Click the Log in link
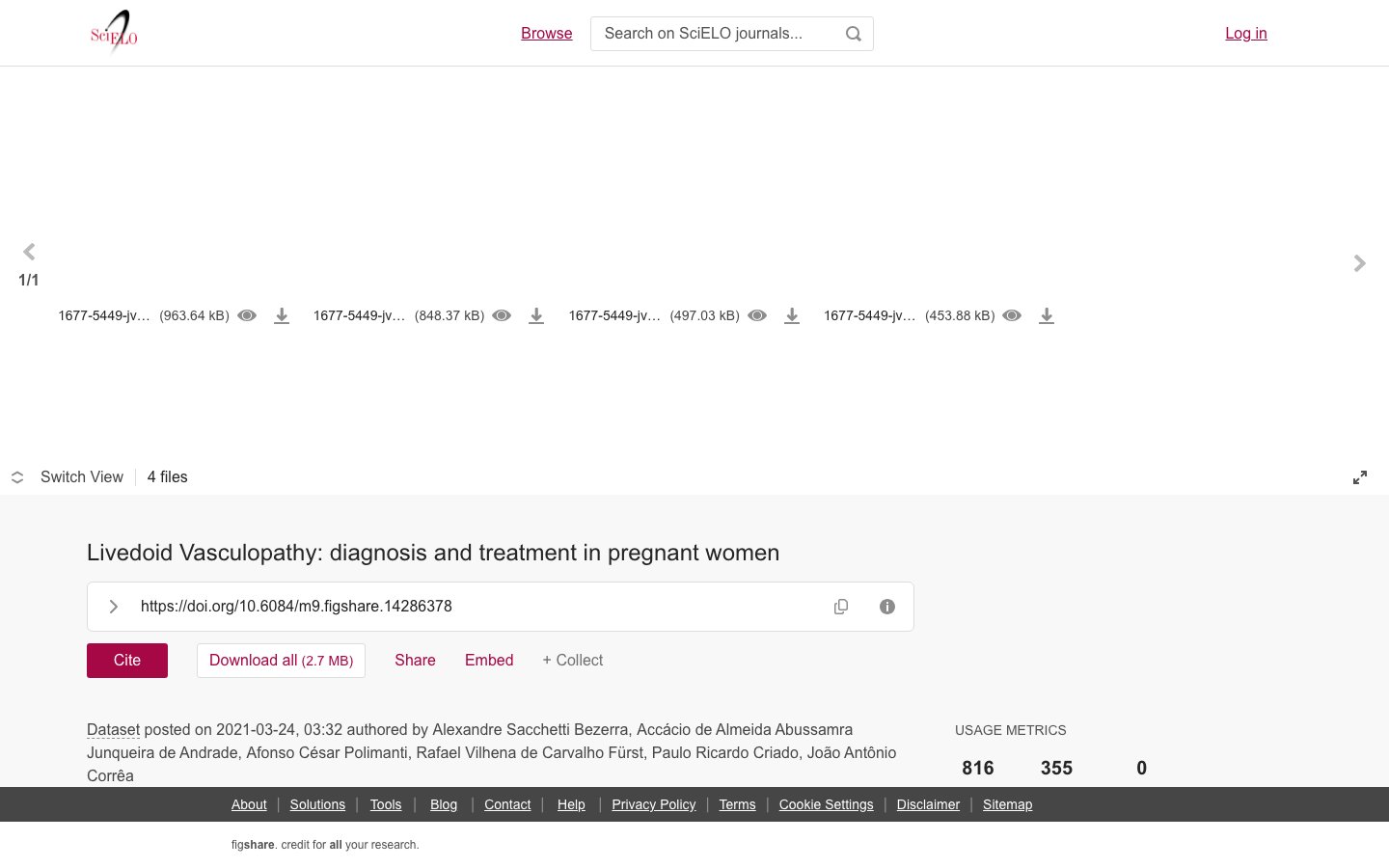This screenshot has height=868, width=1389. click(1246, 33)
